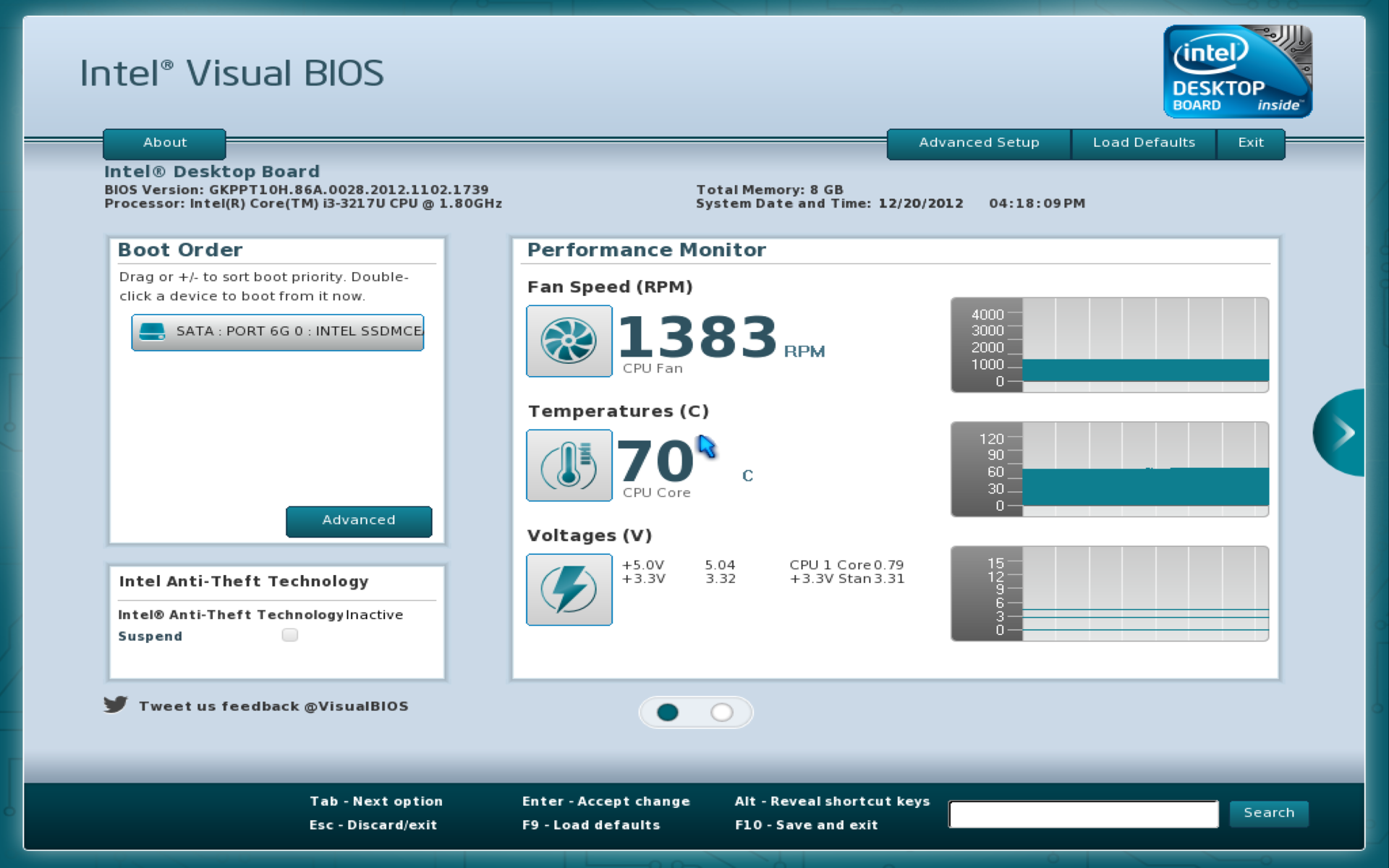
Task: Click the lightning bolt voltages icon
Action: pos(569,590)
